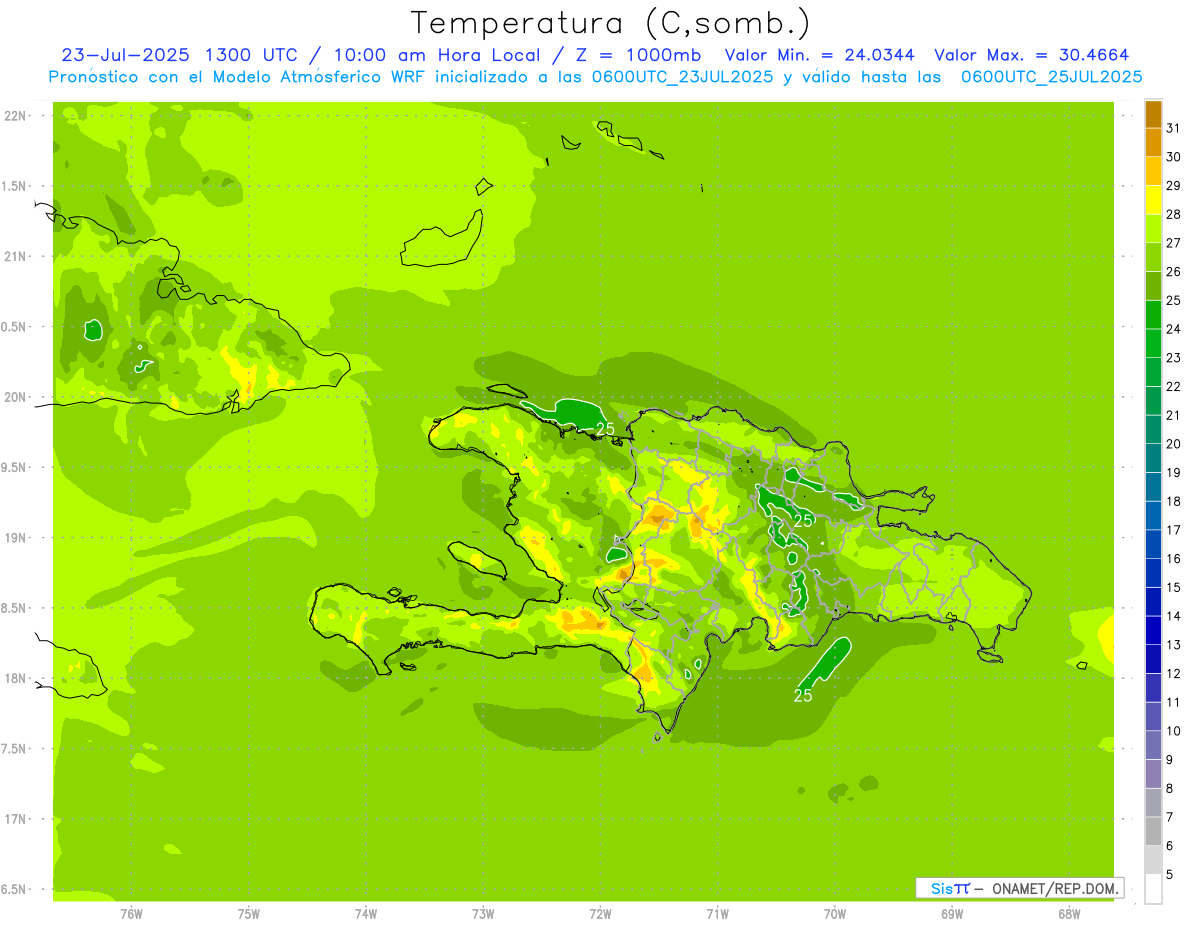Viewport: 1200px width, 927px height.
Task: Click the "75W" longitude label
Action: pyautogui.click(x=249, y=913)
